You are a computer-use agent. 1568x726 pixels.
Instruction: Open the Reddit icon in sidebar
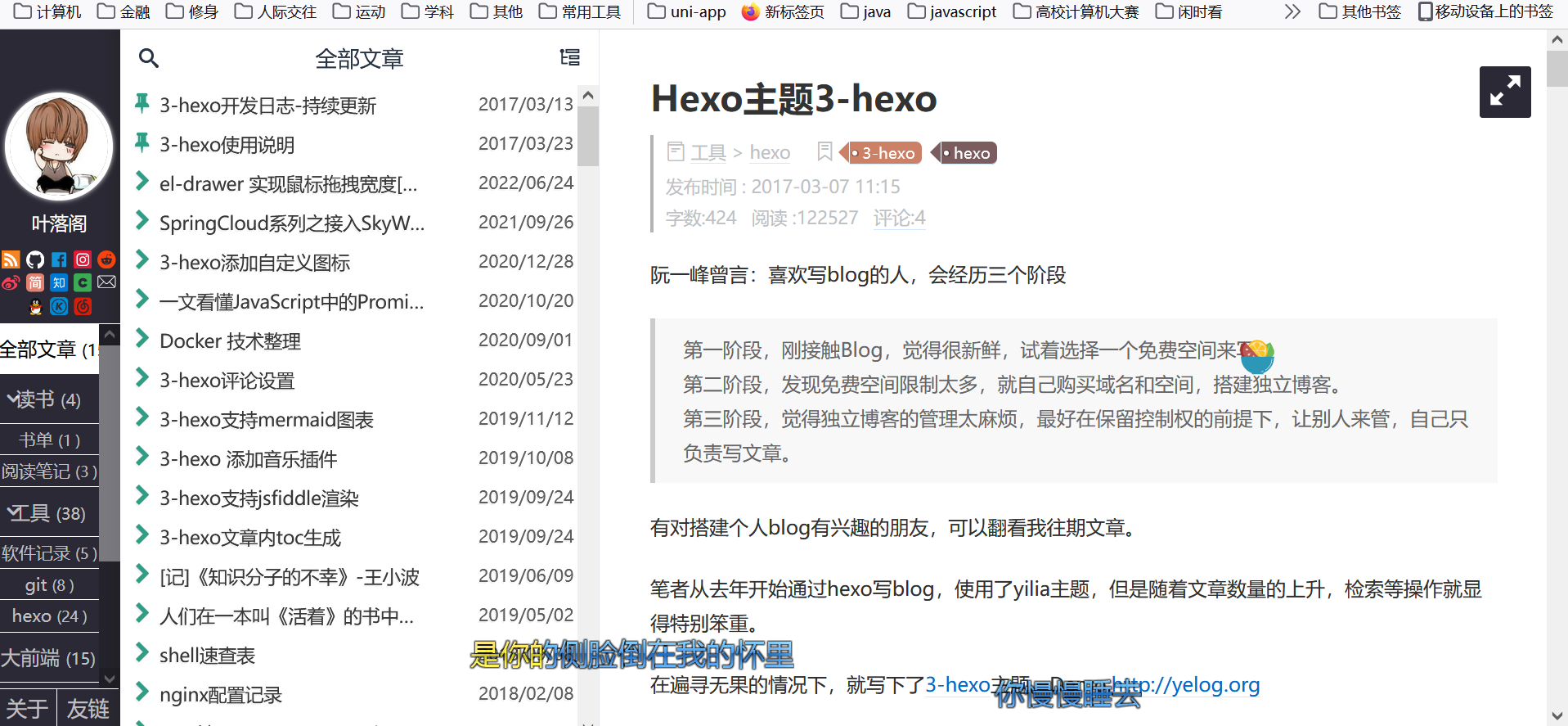point(106,260)
